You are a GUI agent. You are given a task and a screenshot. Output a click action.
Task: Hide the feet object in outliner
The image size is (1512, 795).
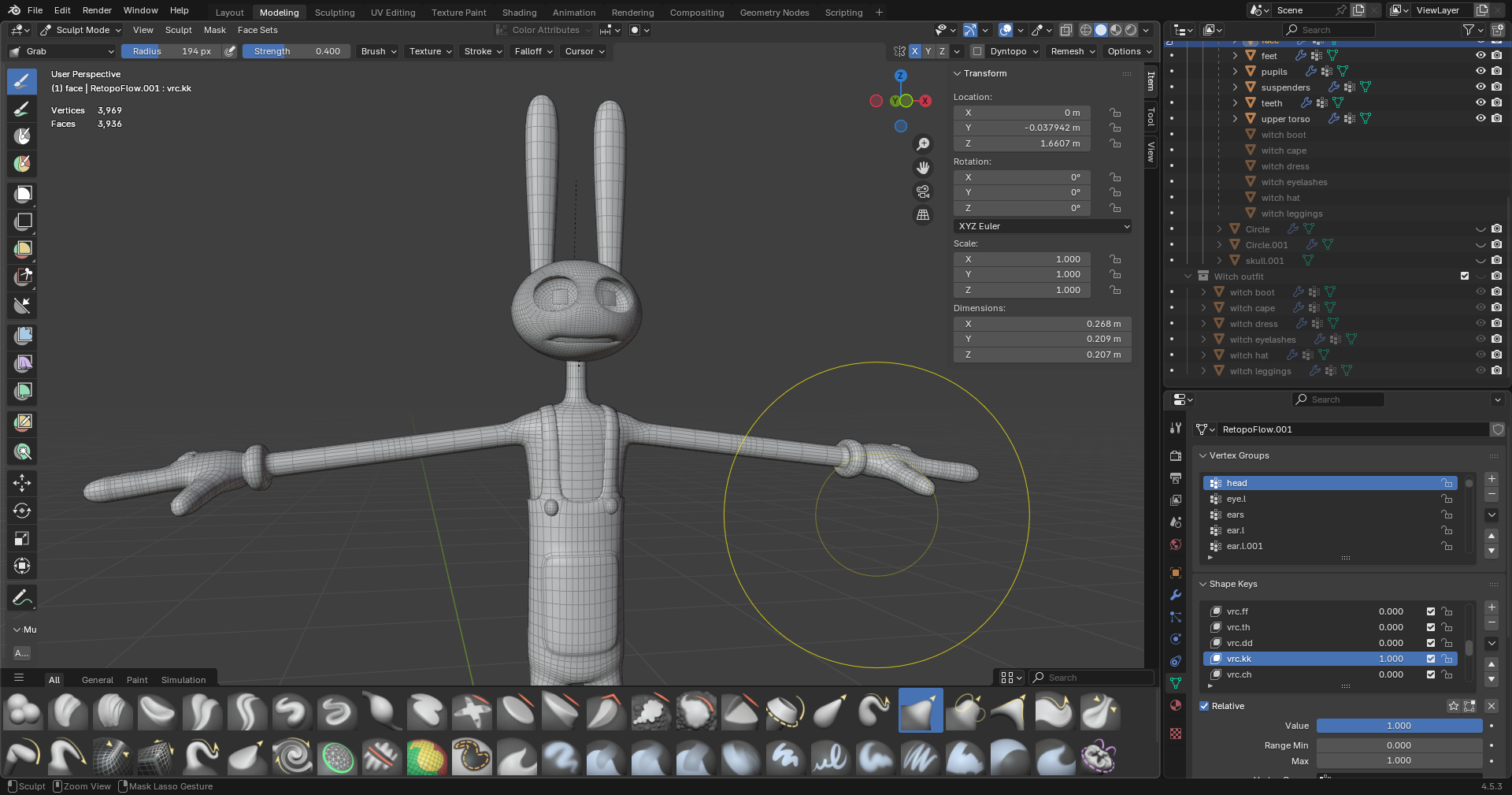click(1480, 56)
